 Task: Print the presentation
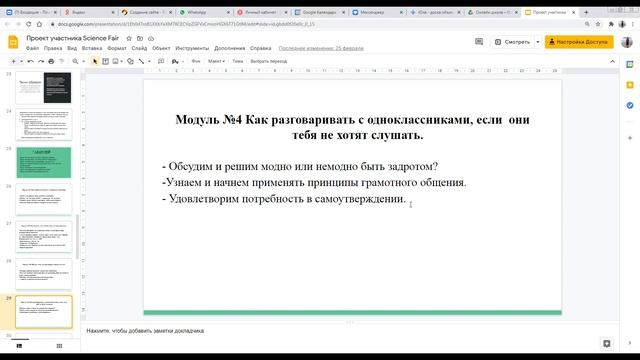tap(51, 61)
